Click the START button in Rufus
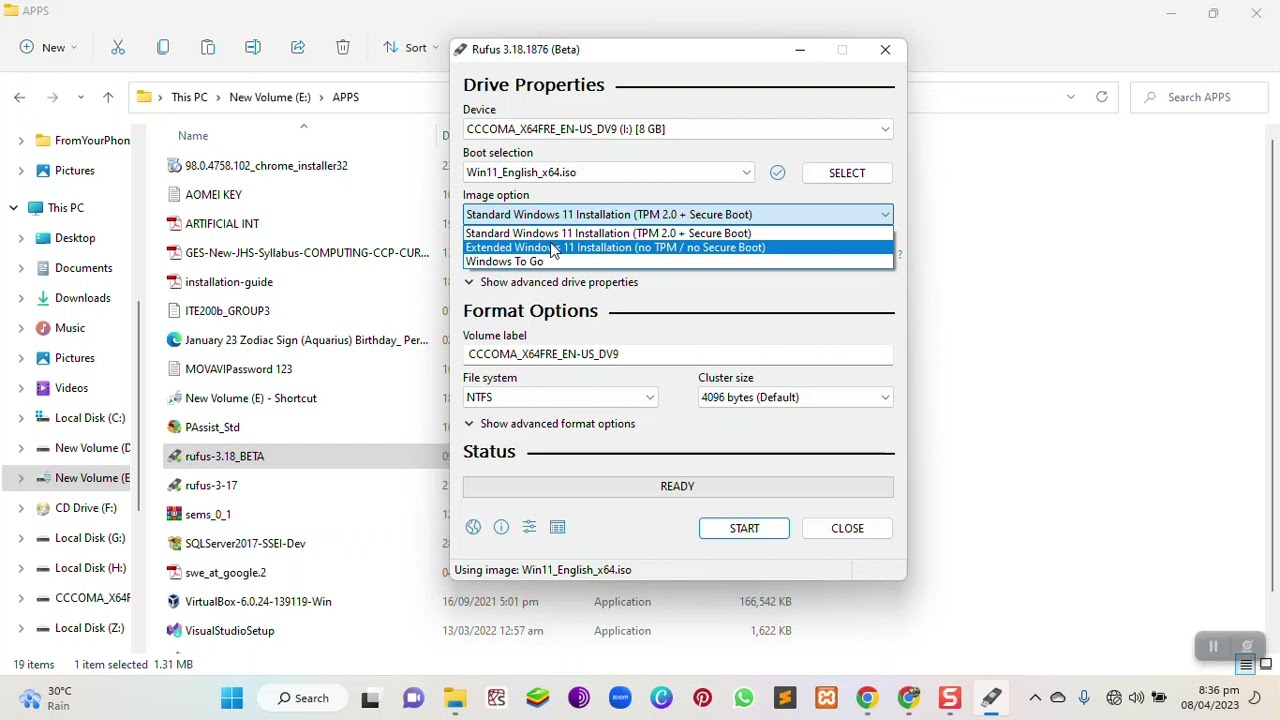 [744, 528]
